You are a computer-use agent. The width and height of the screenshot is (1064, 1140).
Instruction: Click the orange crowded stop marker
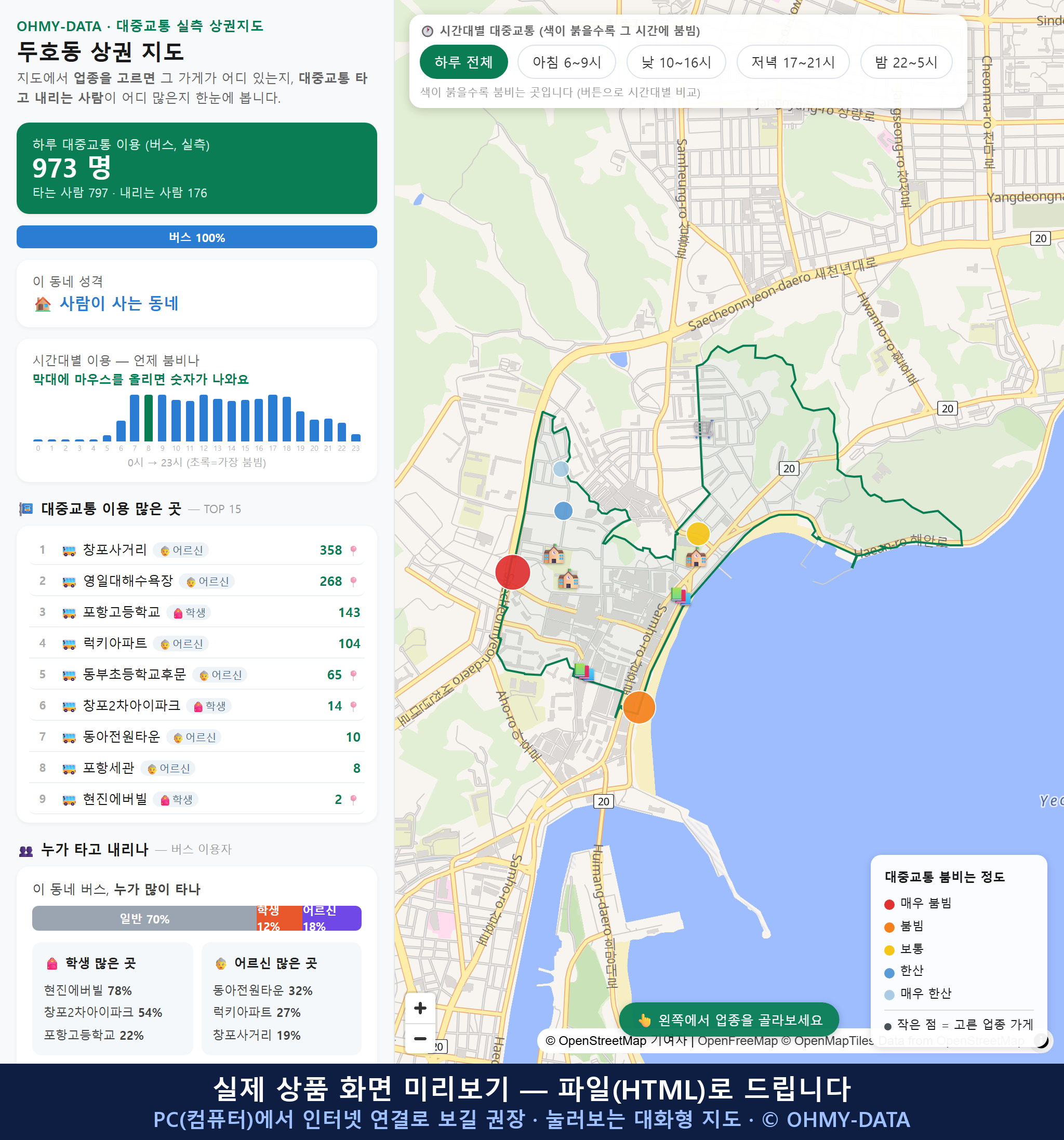tap(639, 707)
